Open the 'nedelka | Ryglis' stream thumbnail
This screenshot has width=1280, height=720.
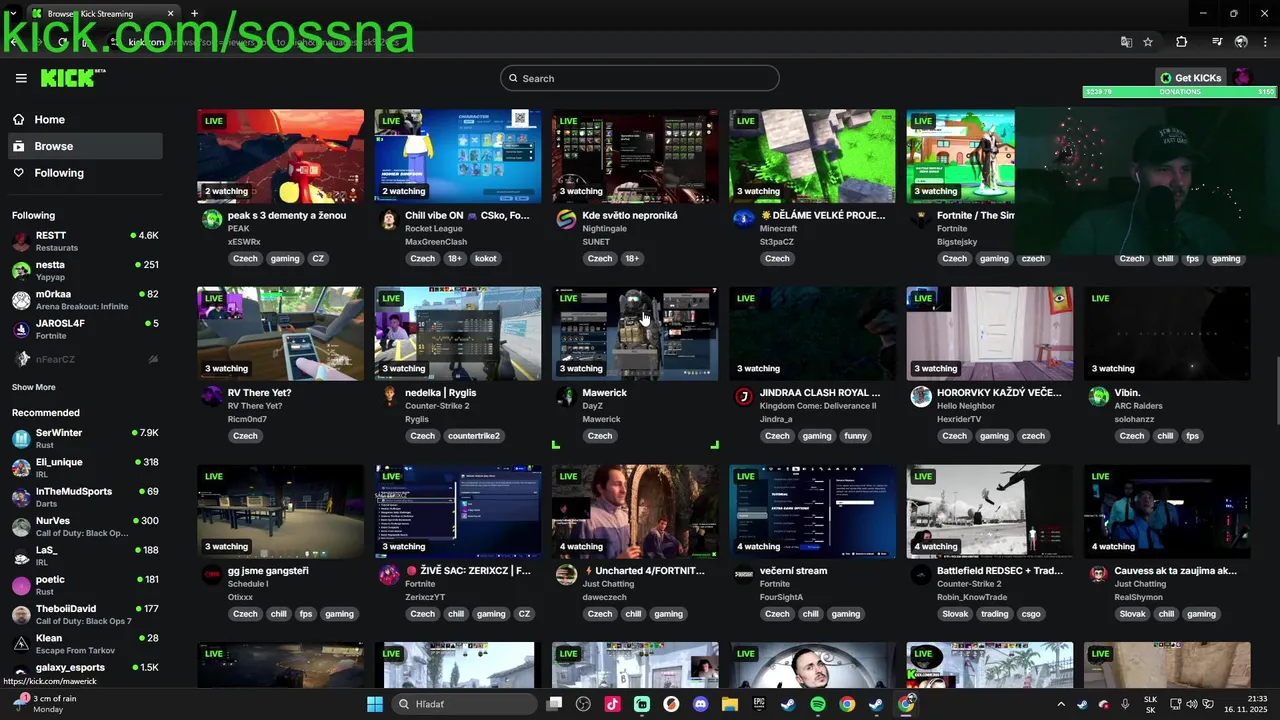[x=457, y=334]
